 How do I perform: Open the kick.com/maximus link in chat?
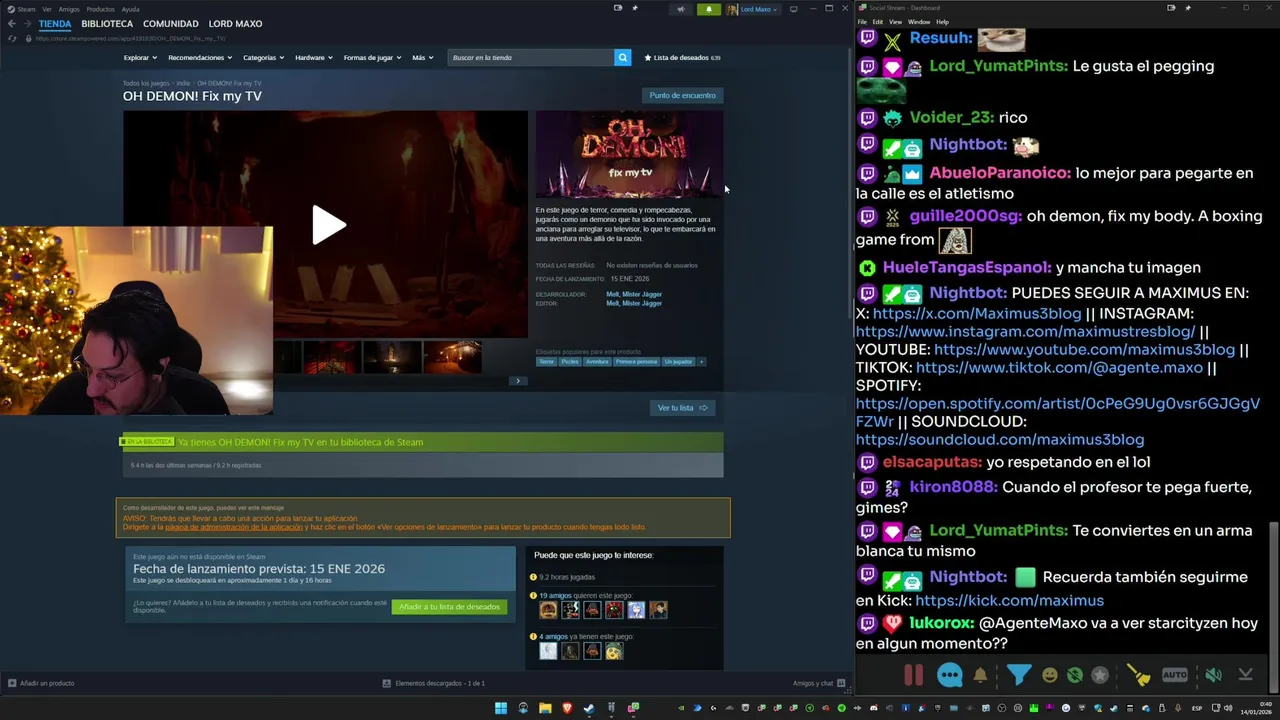click(x=1009, y=600)
